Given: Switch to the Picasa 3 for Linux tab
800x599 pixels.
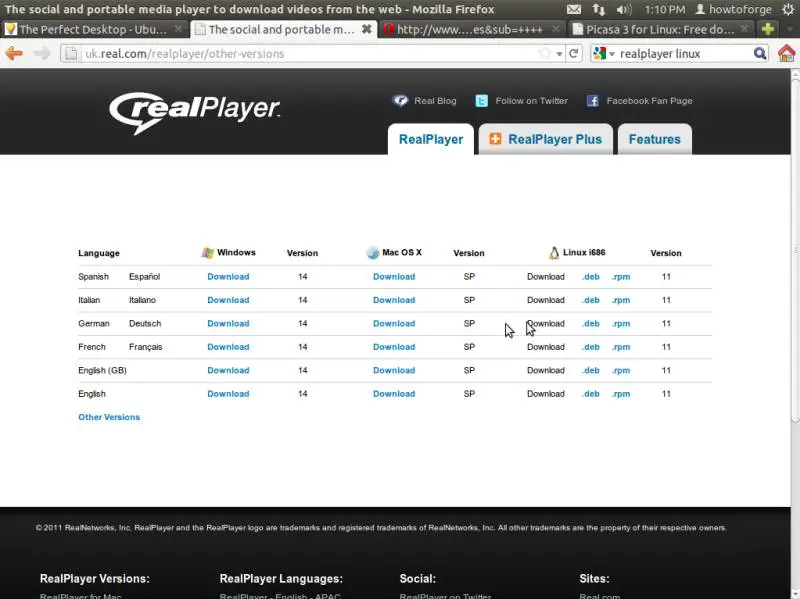Looking at the screenshot, I should (x=661, y=29).
